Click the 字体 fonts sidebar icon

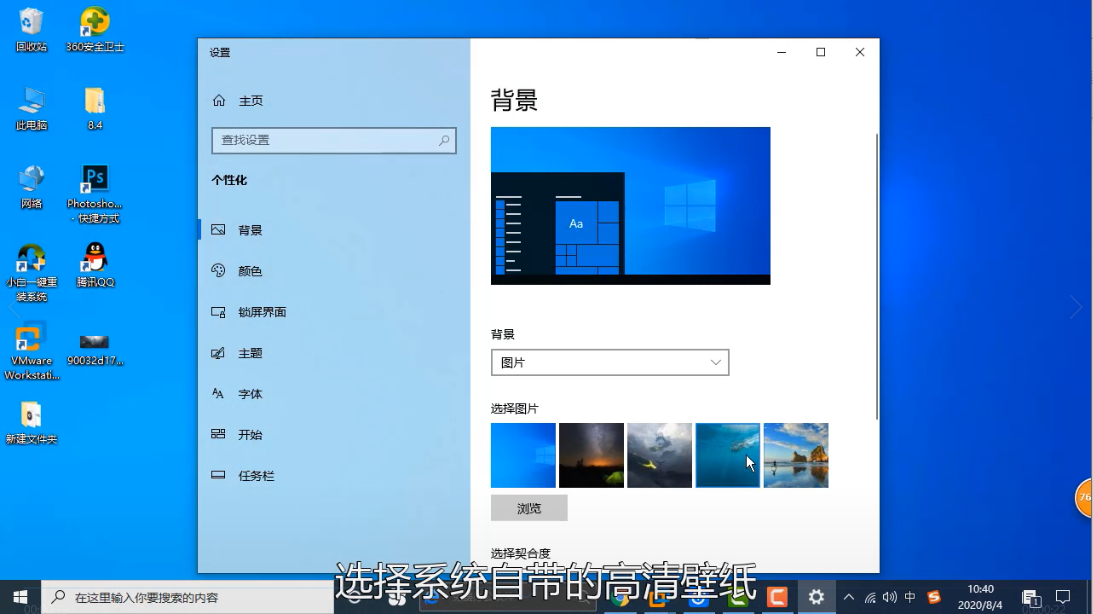point(219,394)
